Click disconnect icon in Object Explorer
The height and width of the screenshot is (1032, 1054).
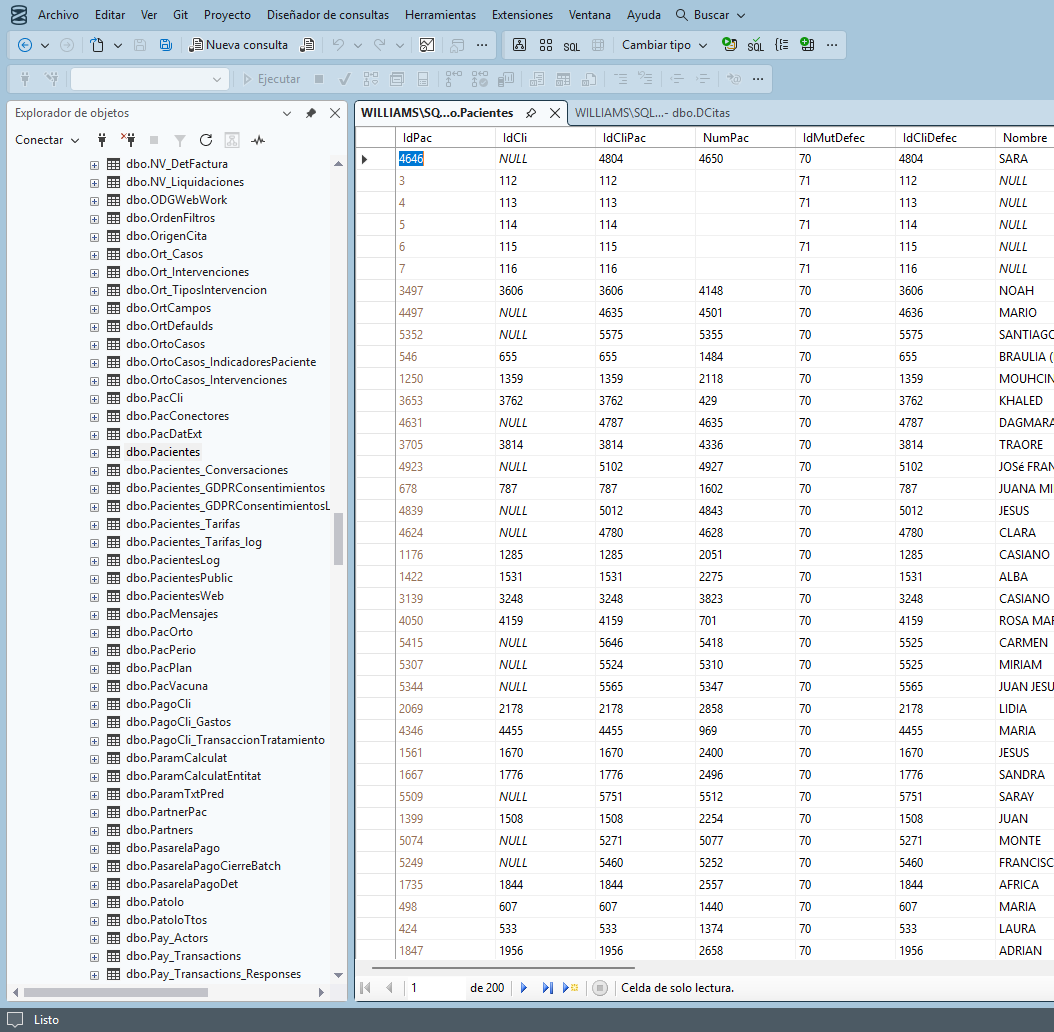128,140
